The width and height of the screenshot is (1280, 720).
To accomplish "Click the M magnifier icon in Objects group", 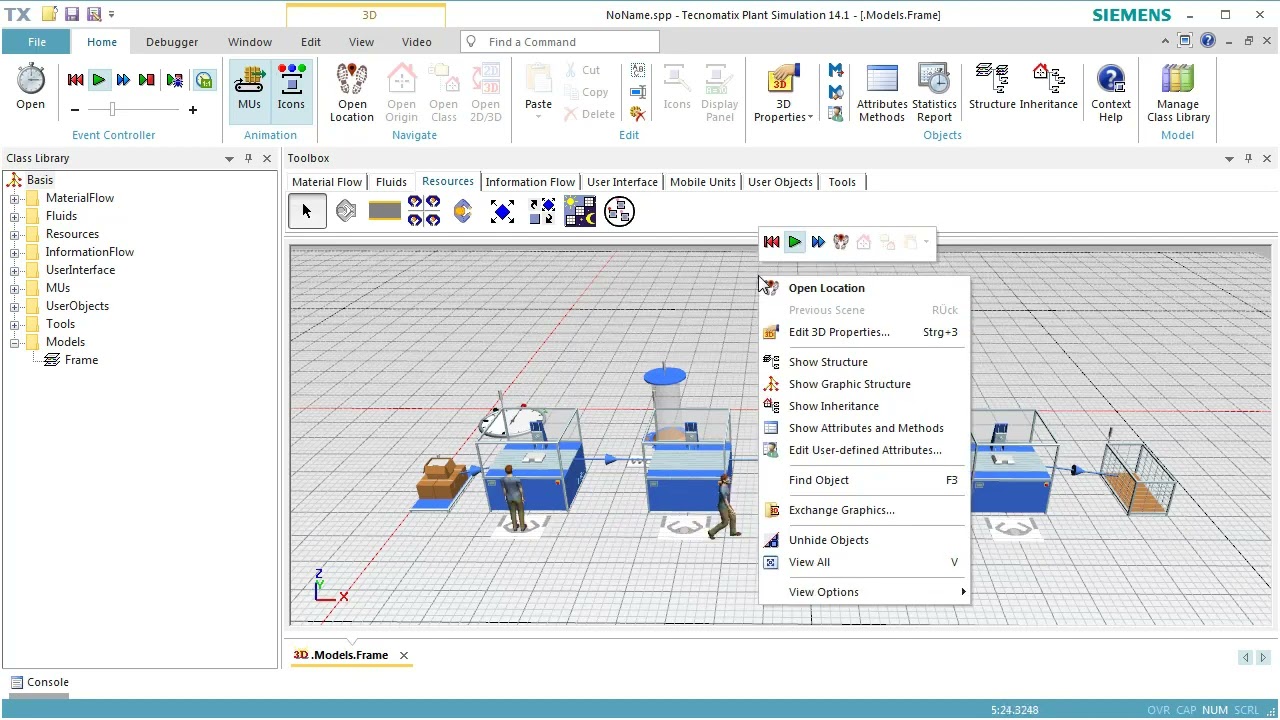I will [x=836, y=92].
